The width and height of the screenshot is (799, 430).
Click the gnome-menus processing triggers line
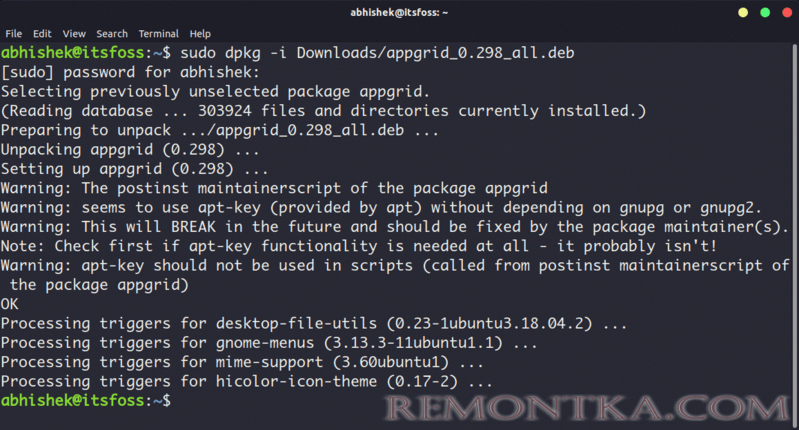coord(269,343)
